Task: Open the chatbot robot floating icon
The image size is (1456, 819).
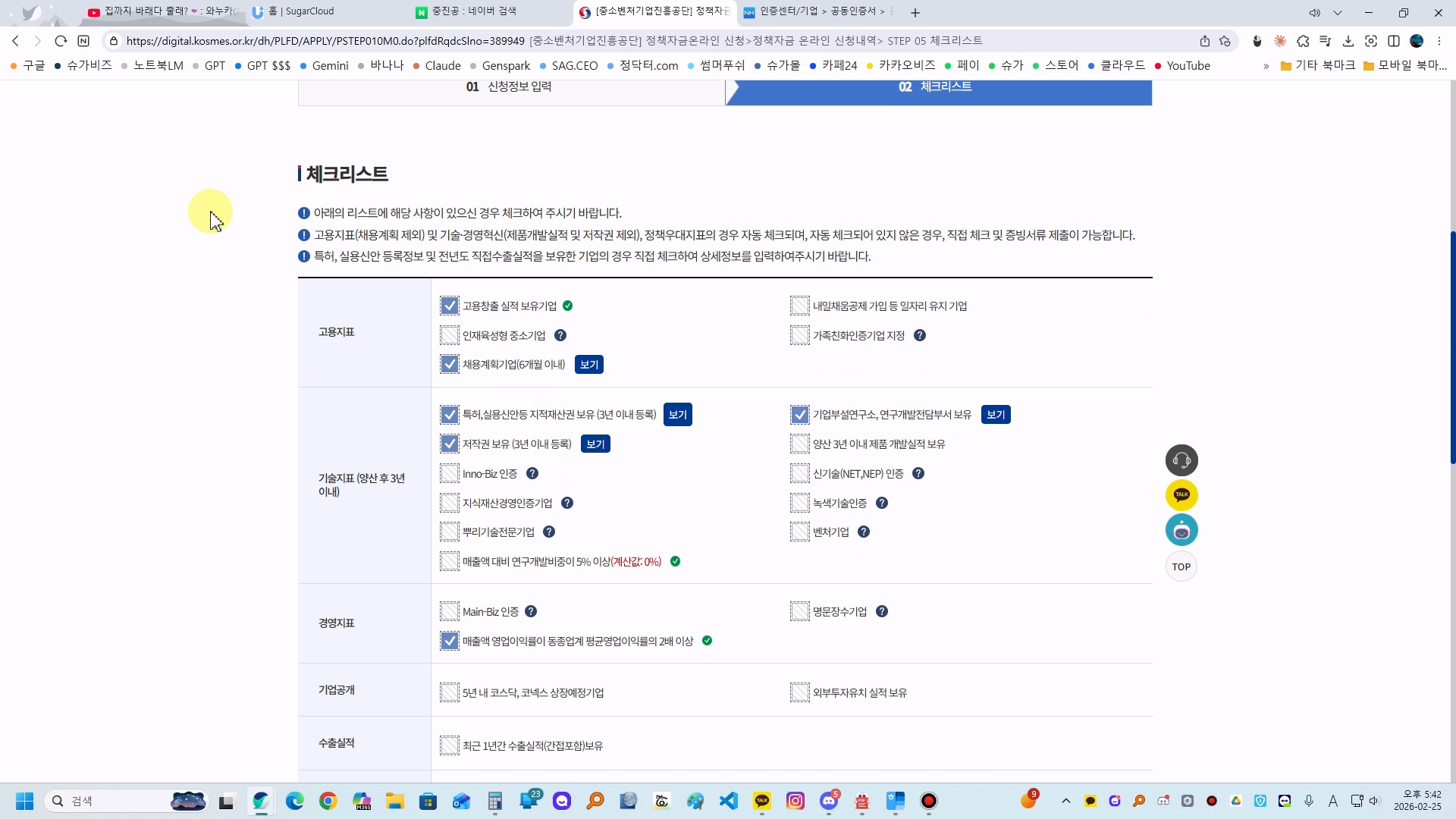Action: (1181, 530)
